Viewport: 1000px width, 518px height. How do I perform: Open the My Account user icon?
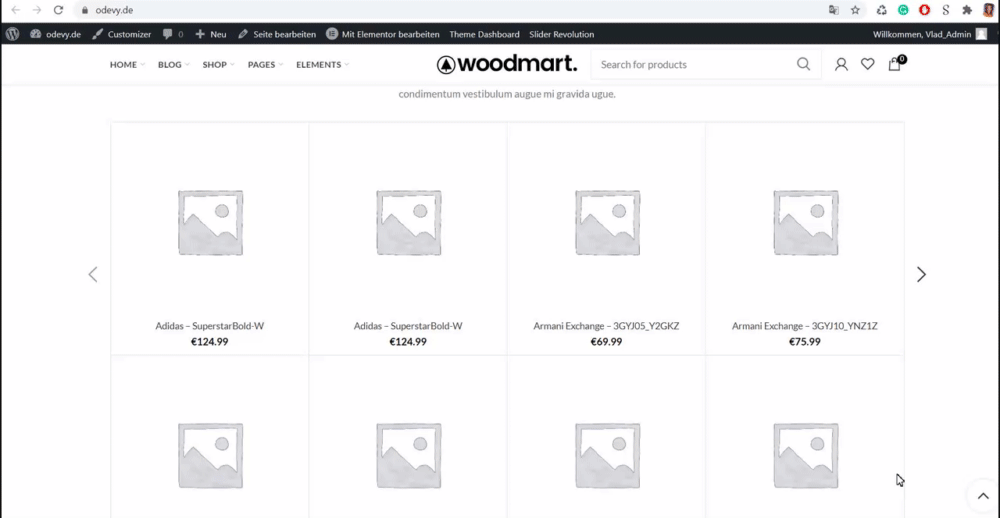(x=841, y=64)
